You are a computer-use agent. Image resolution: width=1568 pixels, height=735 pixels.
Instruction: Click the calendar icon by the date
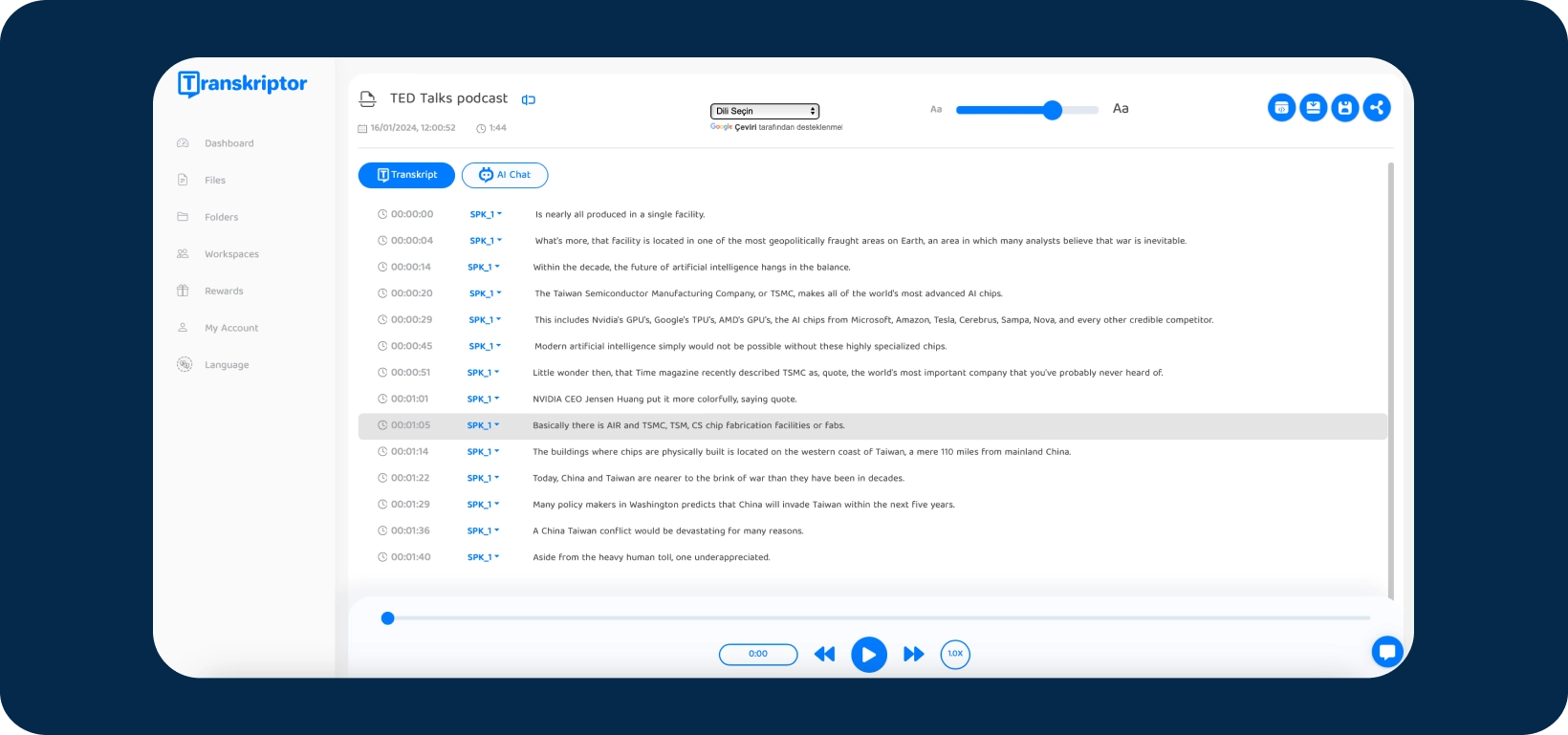362,128
